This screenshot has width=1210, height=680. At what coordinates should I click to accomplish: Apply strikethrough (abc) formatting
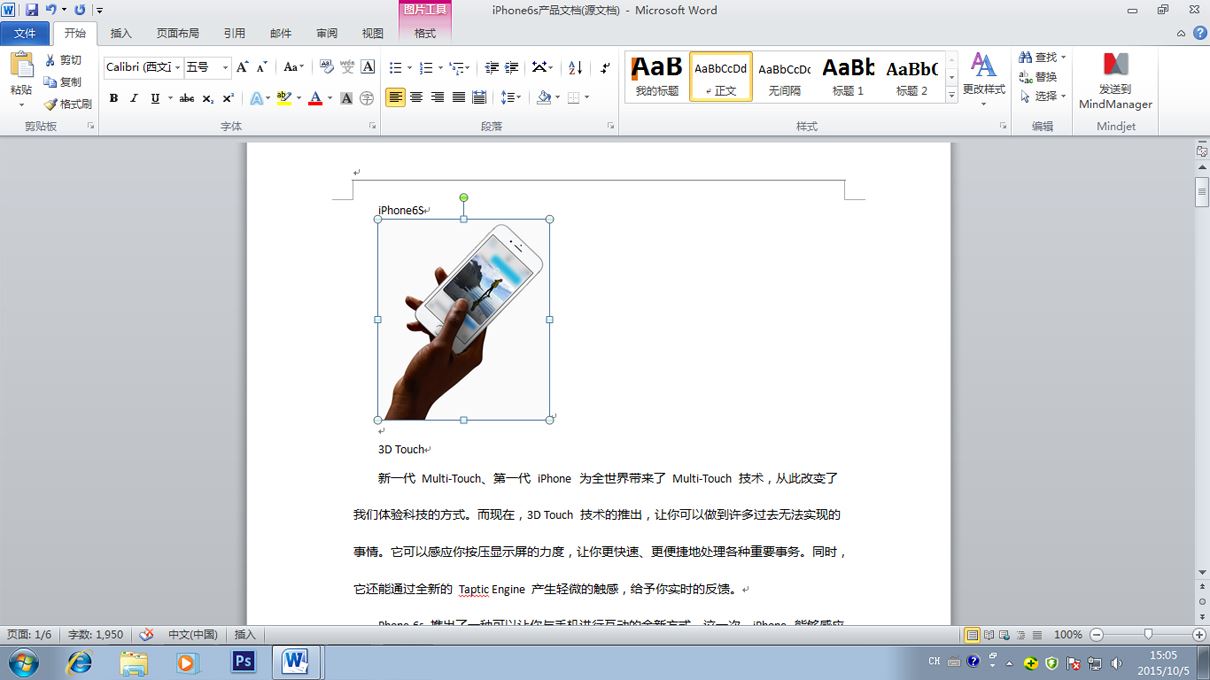(x=186, y=98)
